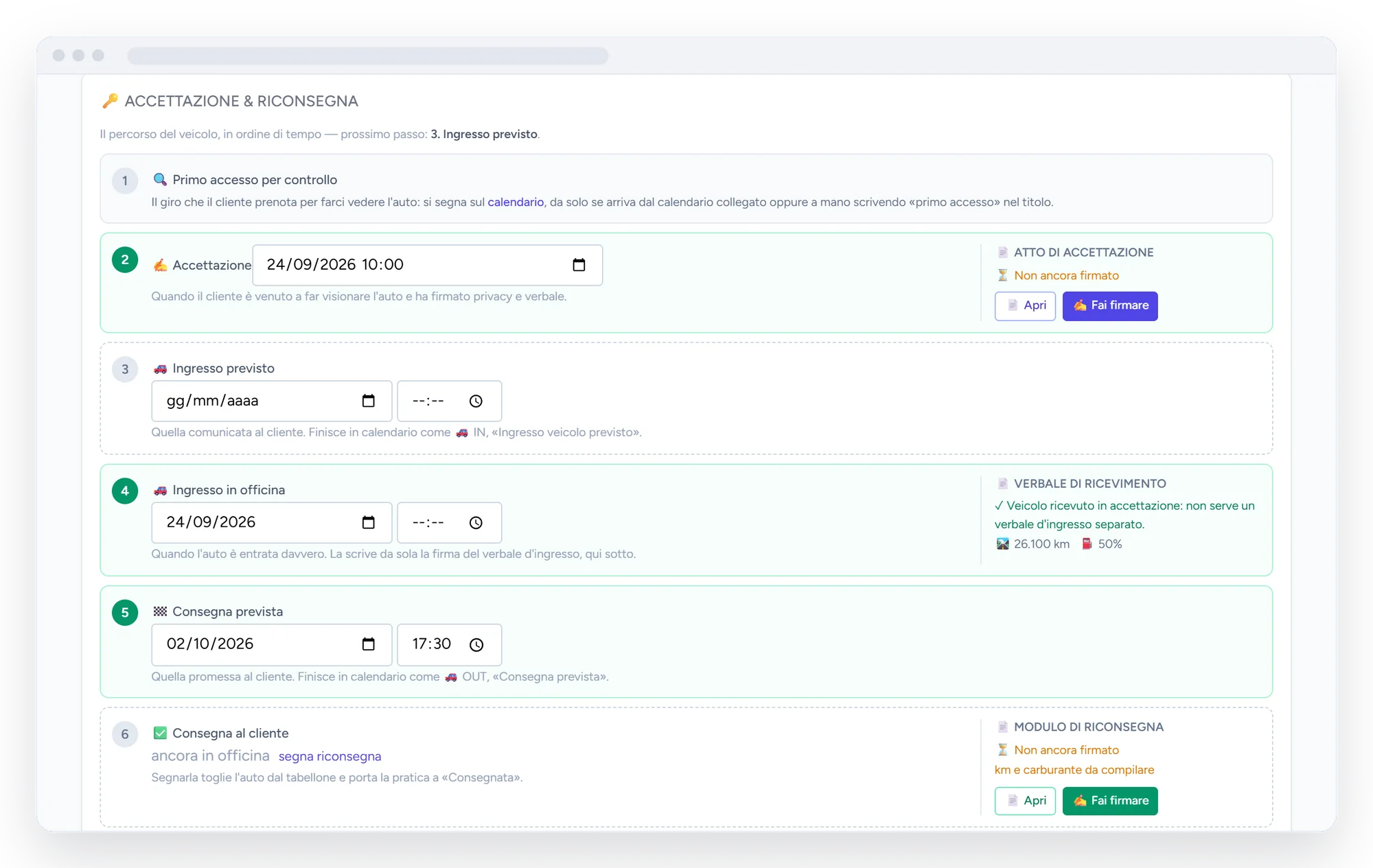The image size is (1373, 868).
Task: Click the document icon next to Atto di accettazione
Action: tap(1002, 253)
